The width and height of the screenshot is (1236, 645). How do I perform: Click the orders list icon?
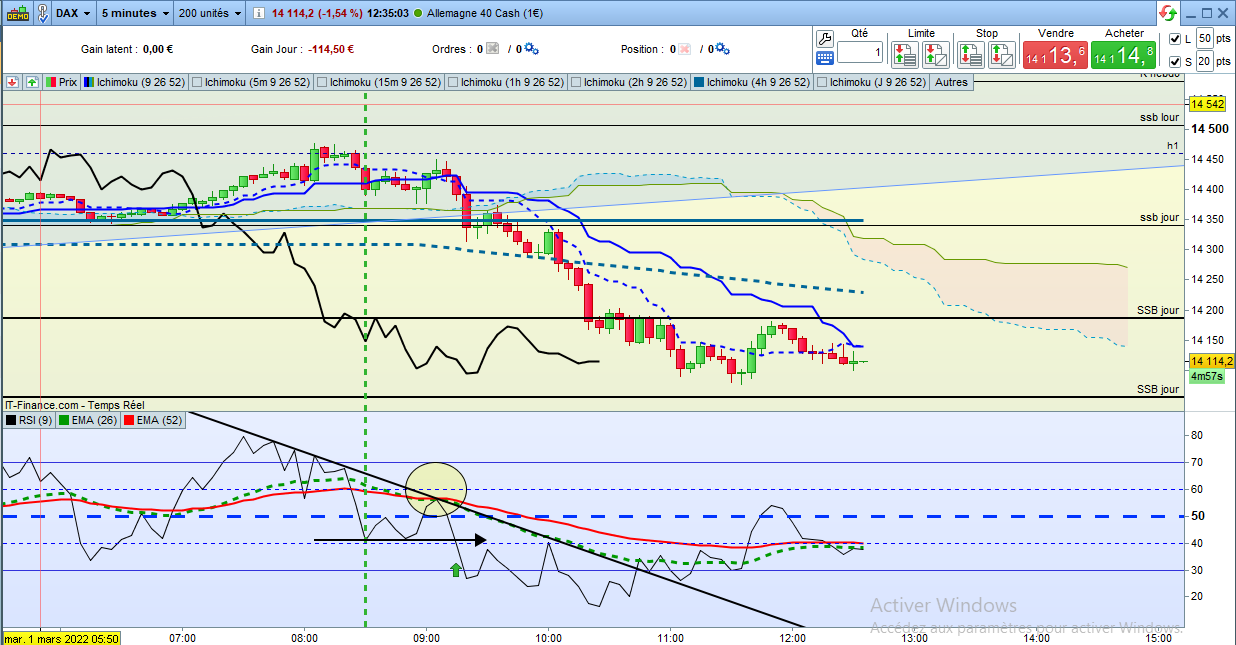tap(492, 49)
